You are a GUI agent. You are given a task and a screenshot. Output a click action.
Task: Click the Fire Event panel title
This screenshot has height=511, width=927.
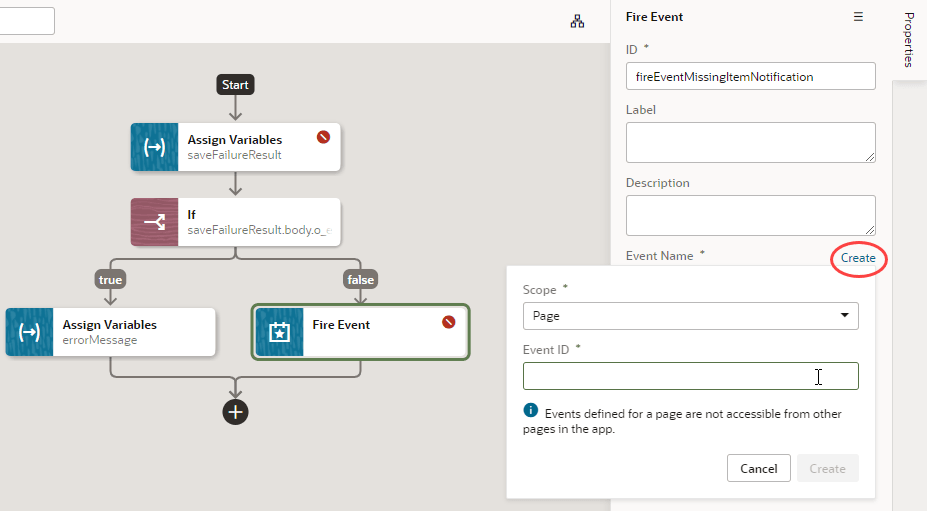click(654, 17)
